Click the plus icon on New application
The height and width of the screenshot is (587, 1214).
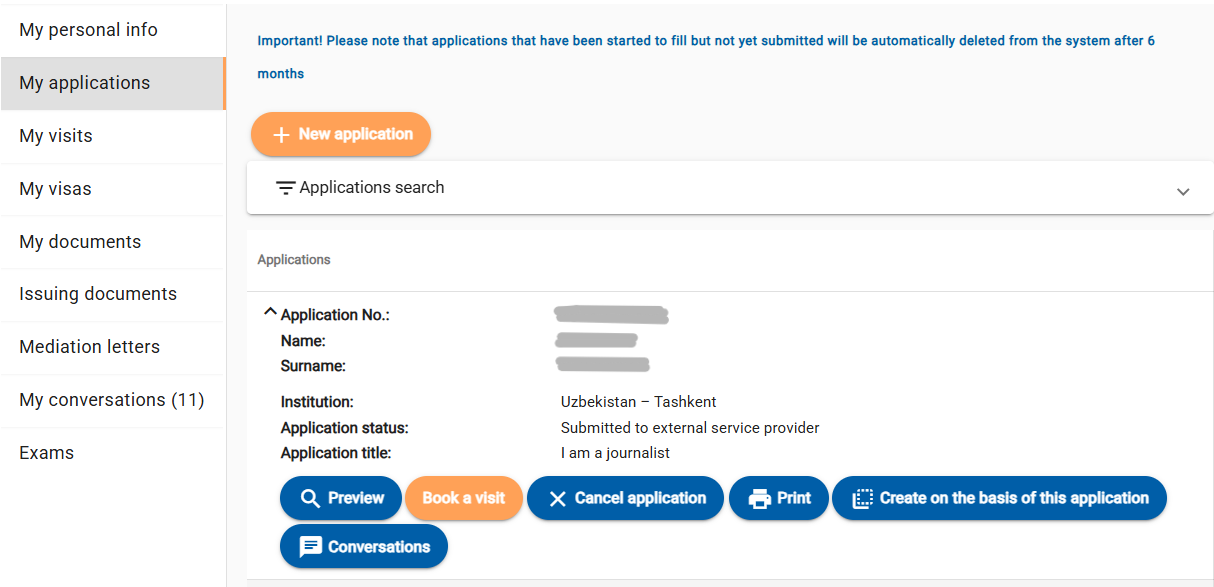pyautogui.click(x=281, y=135)
